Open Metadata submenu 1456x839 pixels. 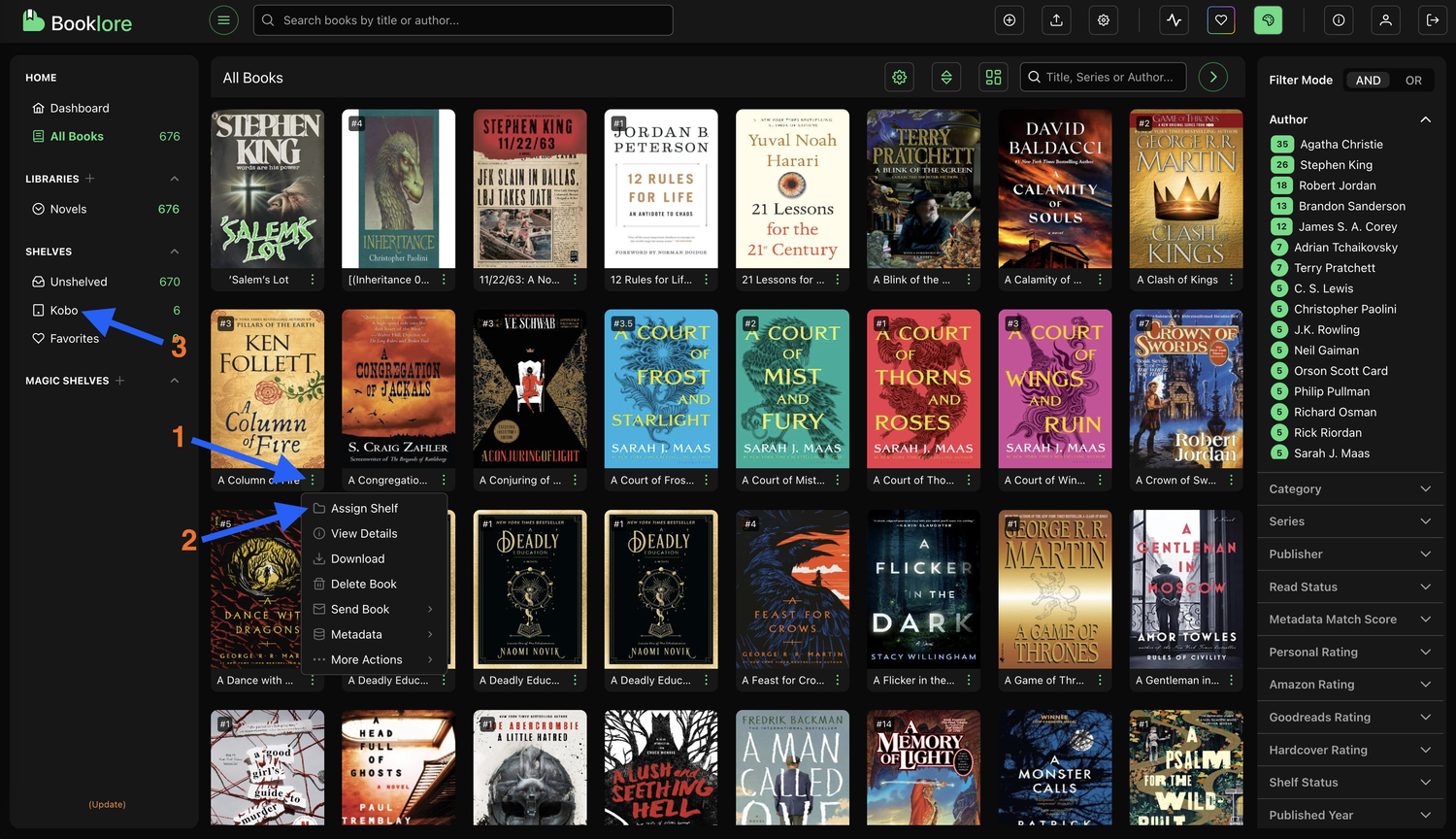tap(375, 634)
